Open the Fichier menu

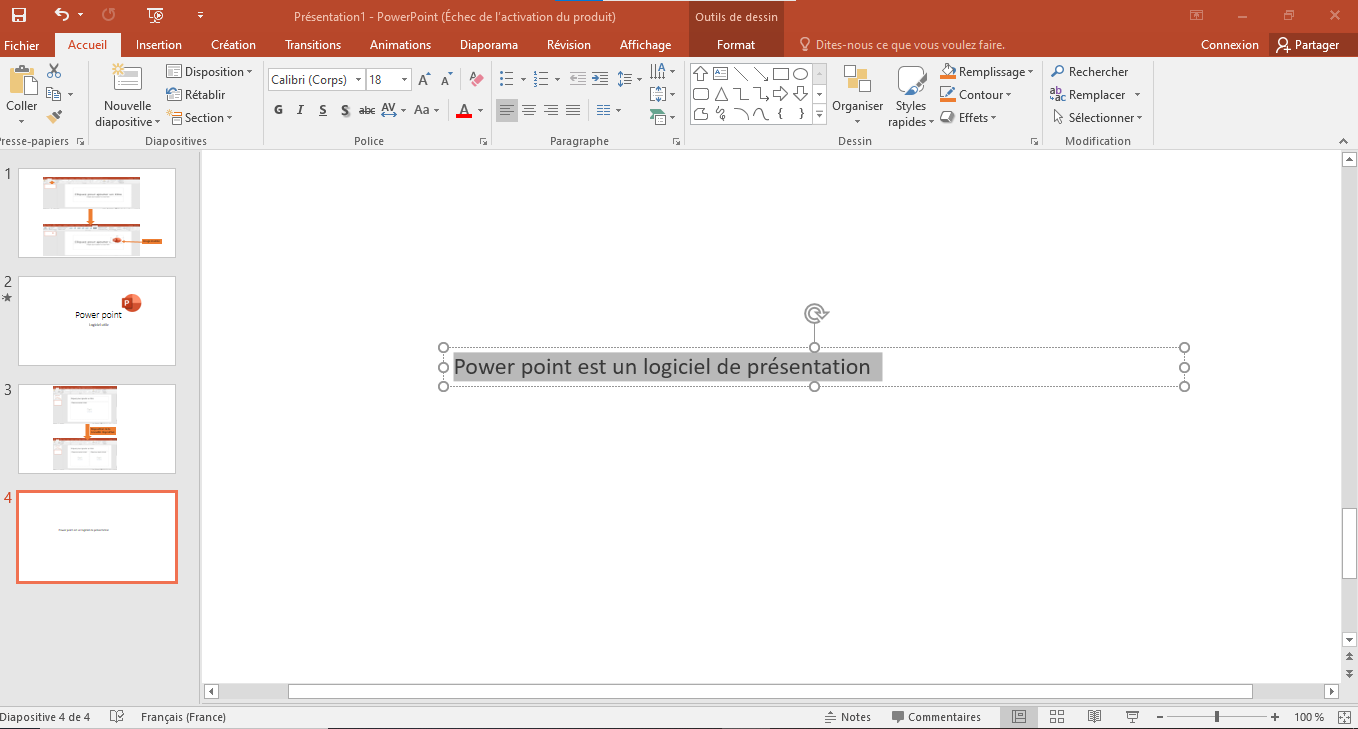pyautogui.click(x=22, y=45)
